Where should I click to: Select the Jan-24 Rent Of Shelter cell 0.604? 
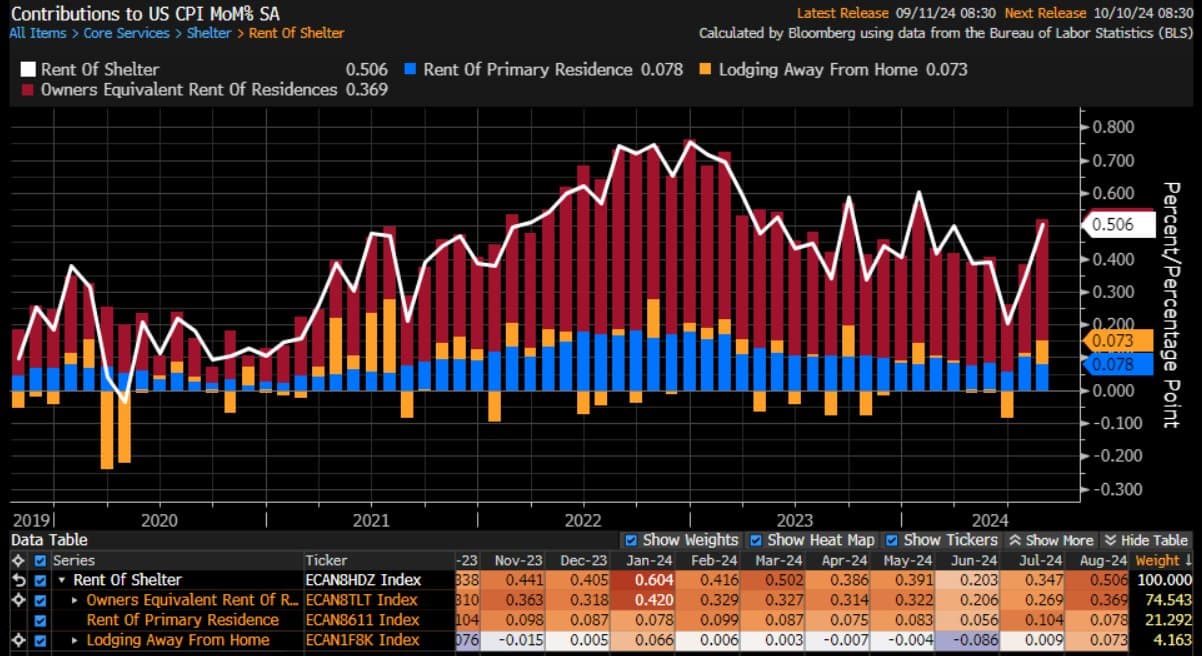[649, 580]
